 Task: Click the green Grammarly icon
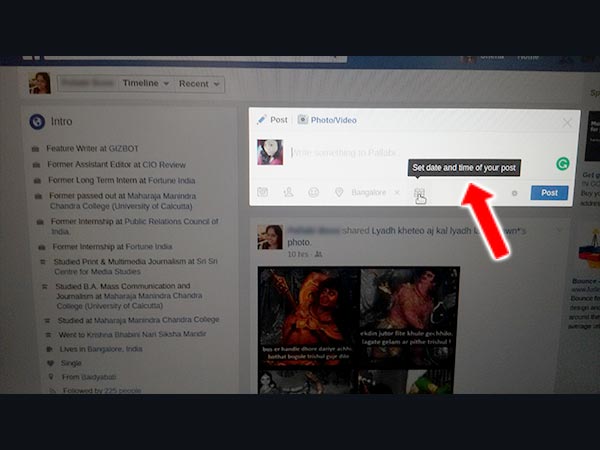tap(562, 164)
